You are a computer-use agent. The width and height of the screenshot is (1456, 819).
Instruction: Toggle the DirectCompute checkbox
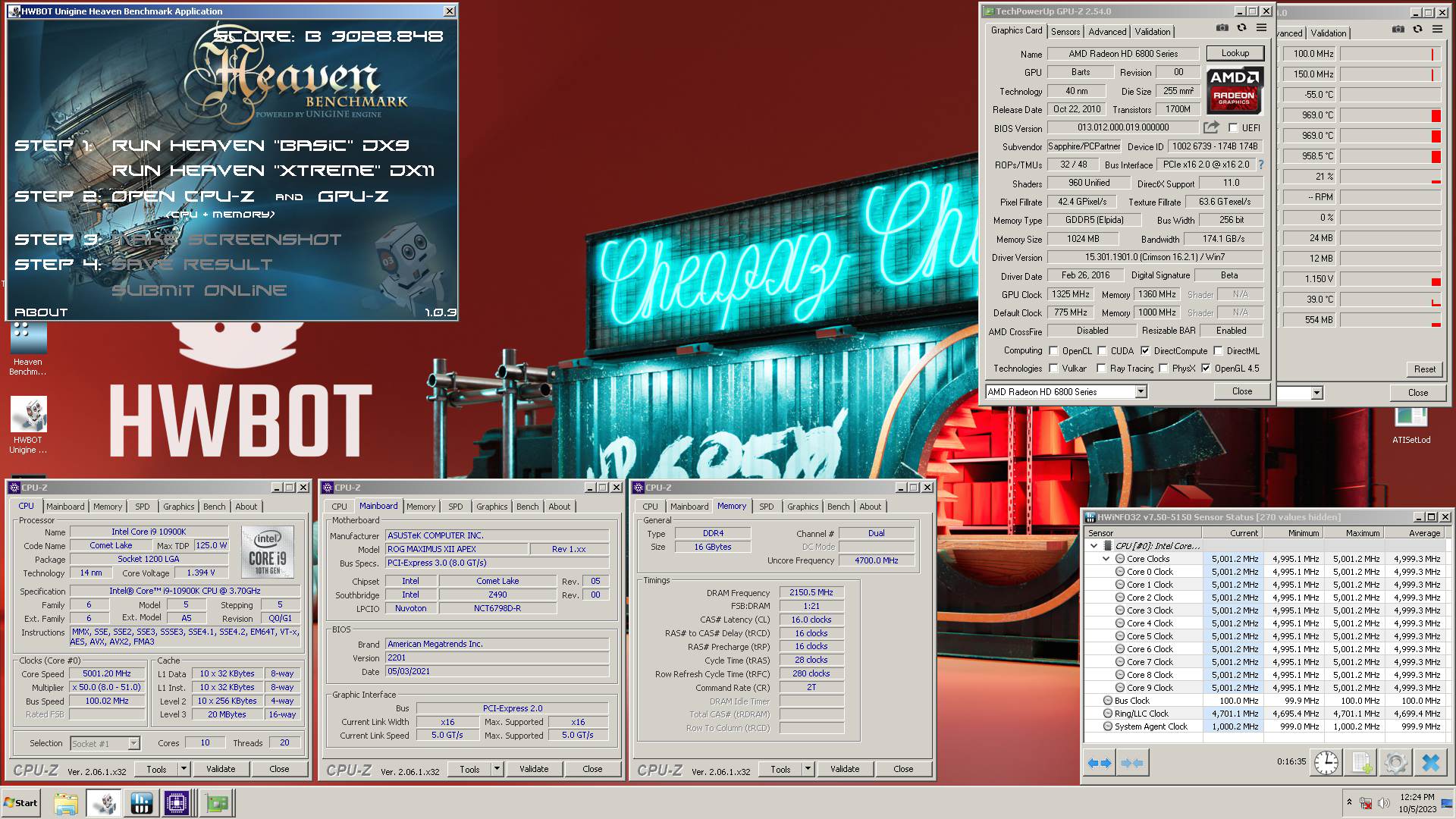pyautogui.click(x=1145, y=351)
